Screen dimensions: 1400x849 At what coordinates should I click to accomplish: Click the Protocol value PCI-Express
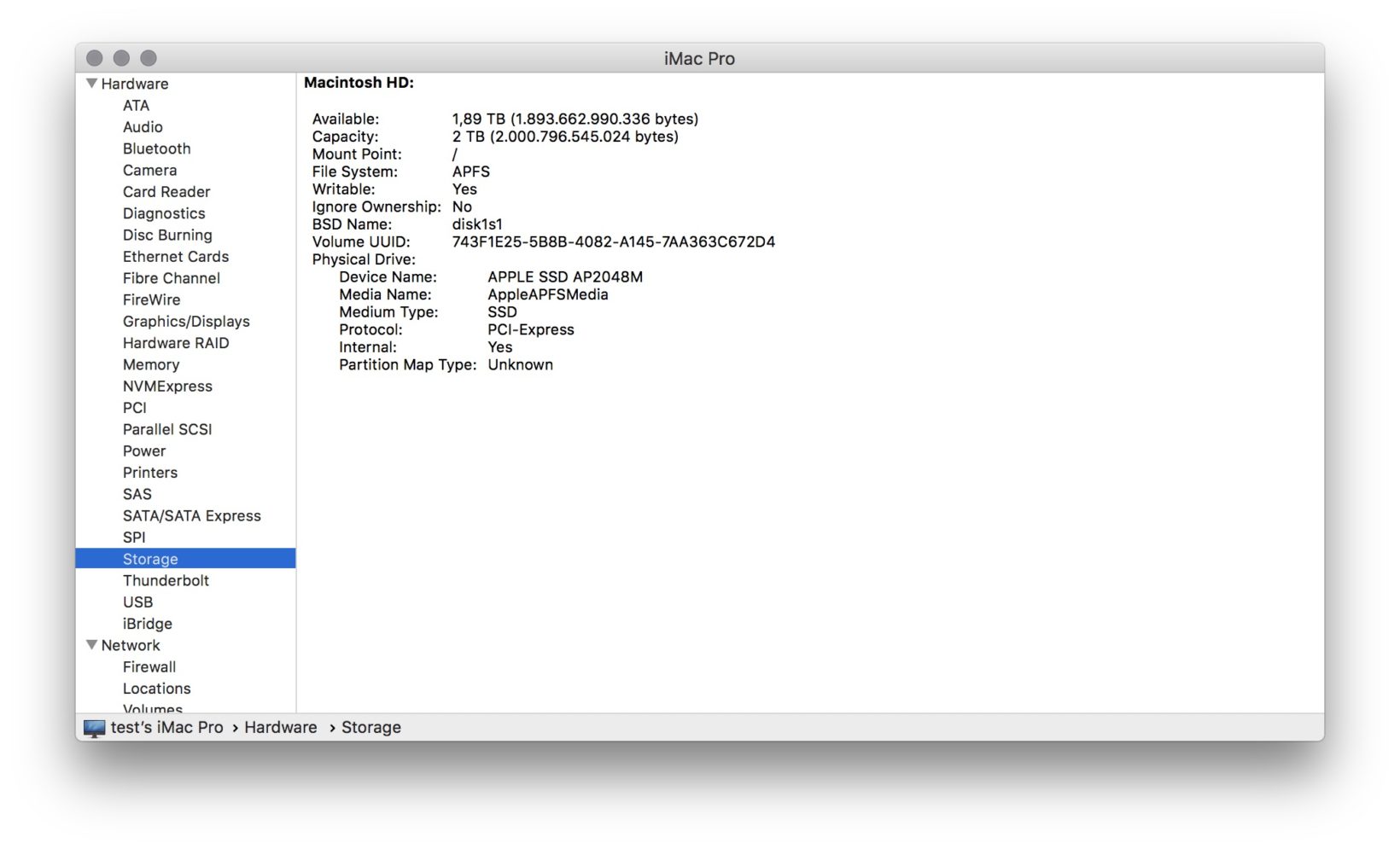[x=531, y=329]
